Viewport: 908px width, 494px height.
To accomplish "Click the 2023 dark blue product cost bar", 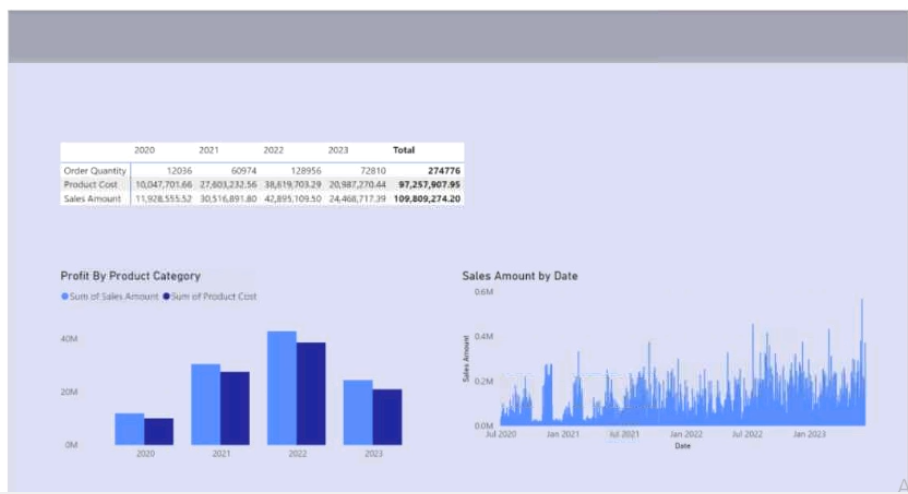I will click(x=387, y=417).
